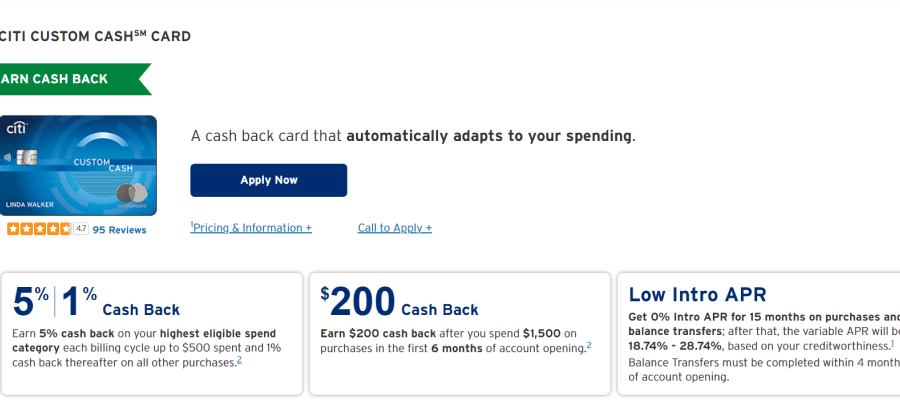Click the $200 Cash Back heading
Screen dimensions: 900x400
point(399,302)
